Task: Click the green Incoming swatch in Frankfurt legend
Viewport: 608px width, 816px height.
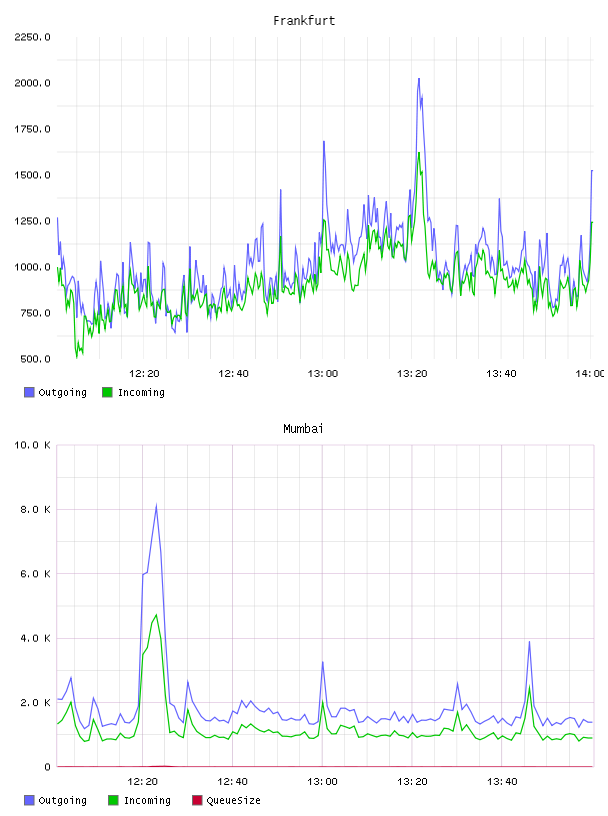Action: coord(107,392)
